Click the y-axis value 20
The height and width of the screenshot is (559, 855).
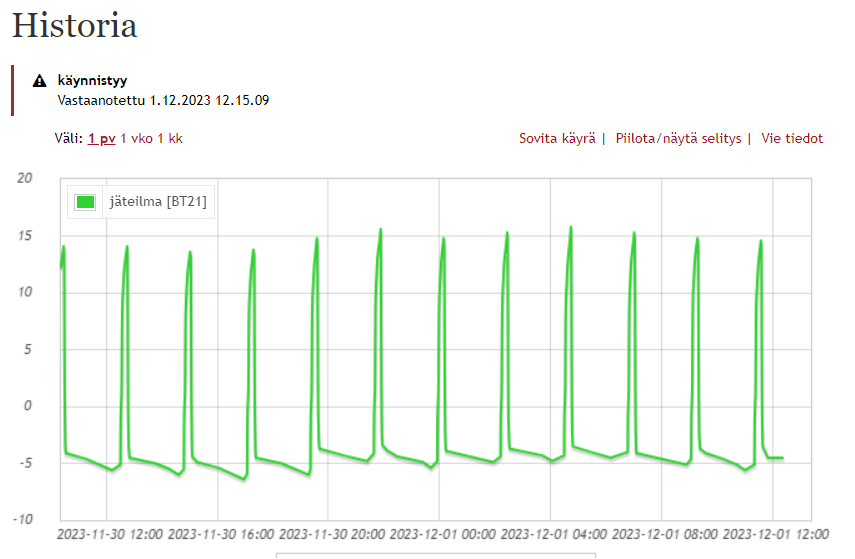(25, 179)
